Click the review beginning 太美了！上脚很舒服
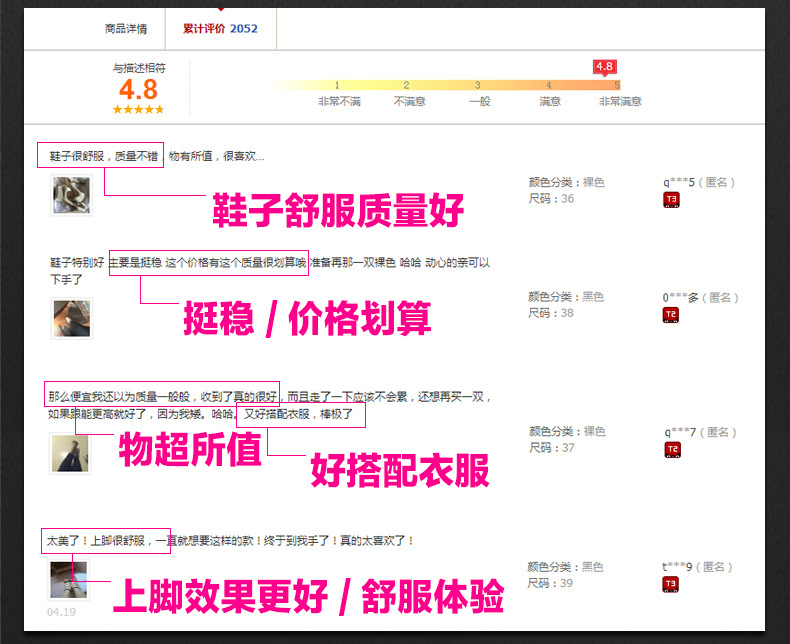790x644 pixels. coord(230,541)
